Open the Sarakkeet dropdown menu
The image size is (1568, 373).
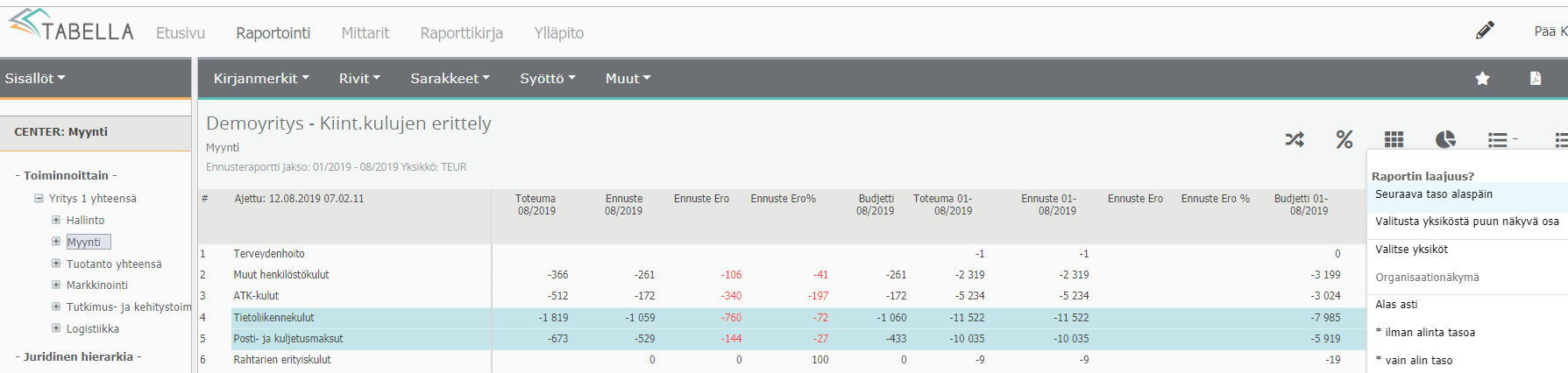pos(450,79)
